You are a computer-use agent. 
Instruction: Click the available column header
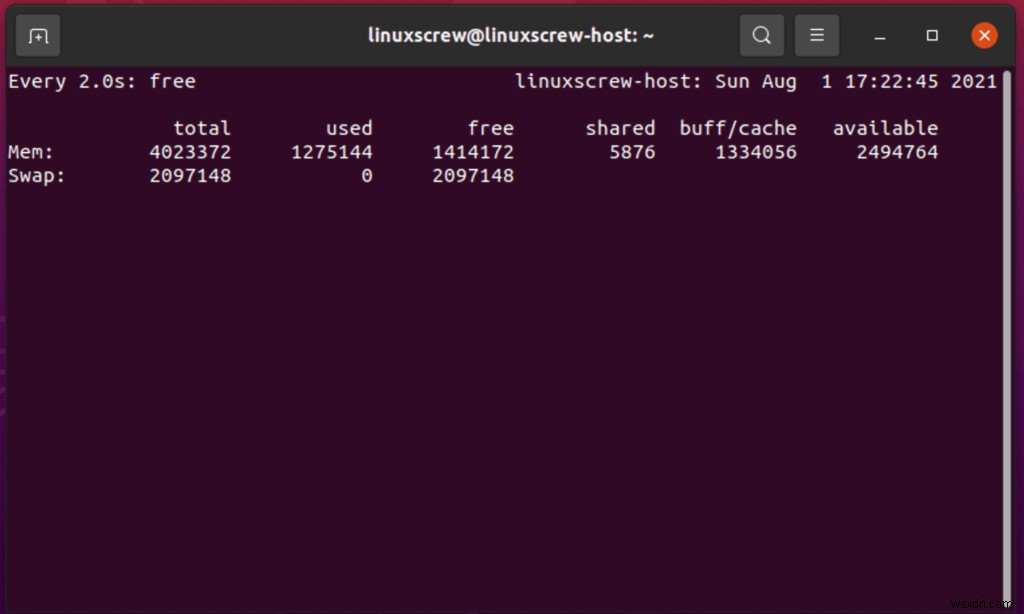tap(885, 128)
